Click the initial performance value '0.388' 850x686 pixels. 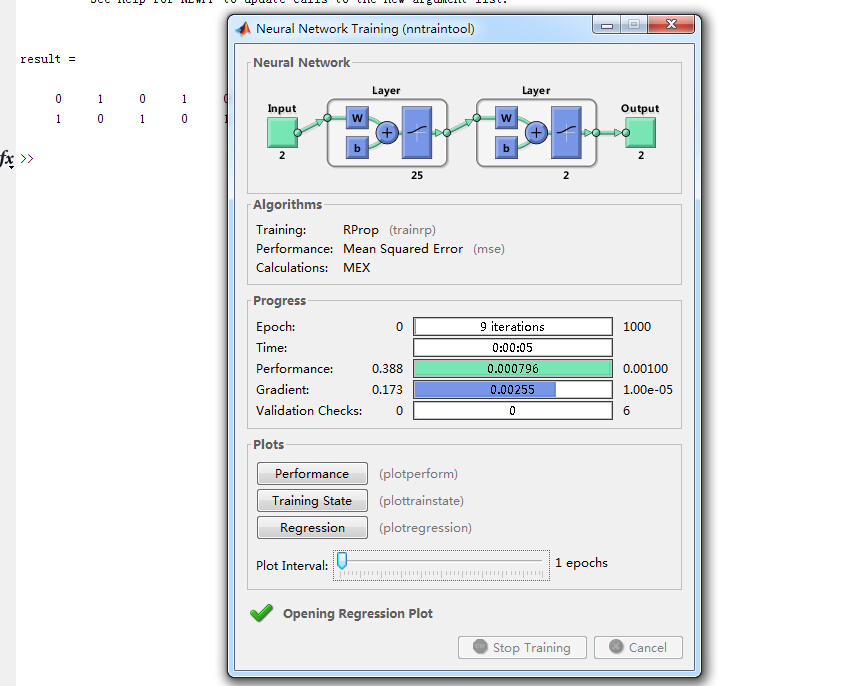click(x=388, y=369)
